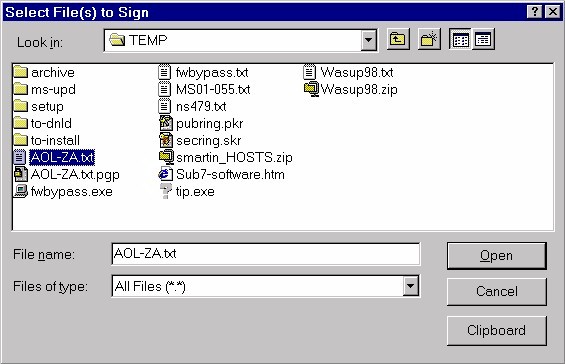This screenshot has width=565, height=364.
Task: Click the AOL-ZA.txt.pgp file icon
Action: pyautogui.click(x=21, y=174)
